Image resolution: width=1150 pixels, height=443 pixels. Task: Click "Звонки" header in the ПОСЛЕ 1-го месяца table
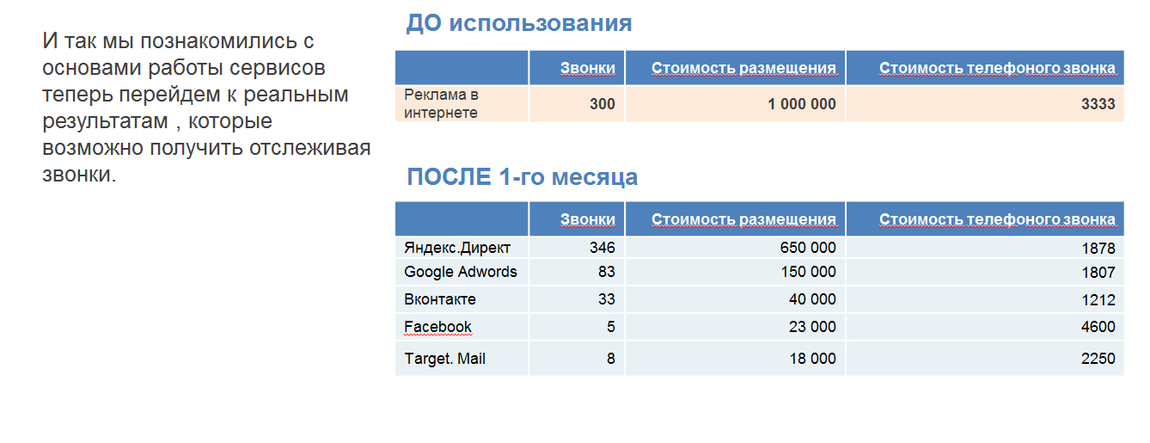click(x=587, y=219)
